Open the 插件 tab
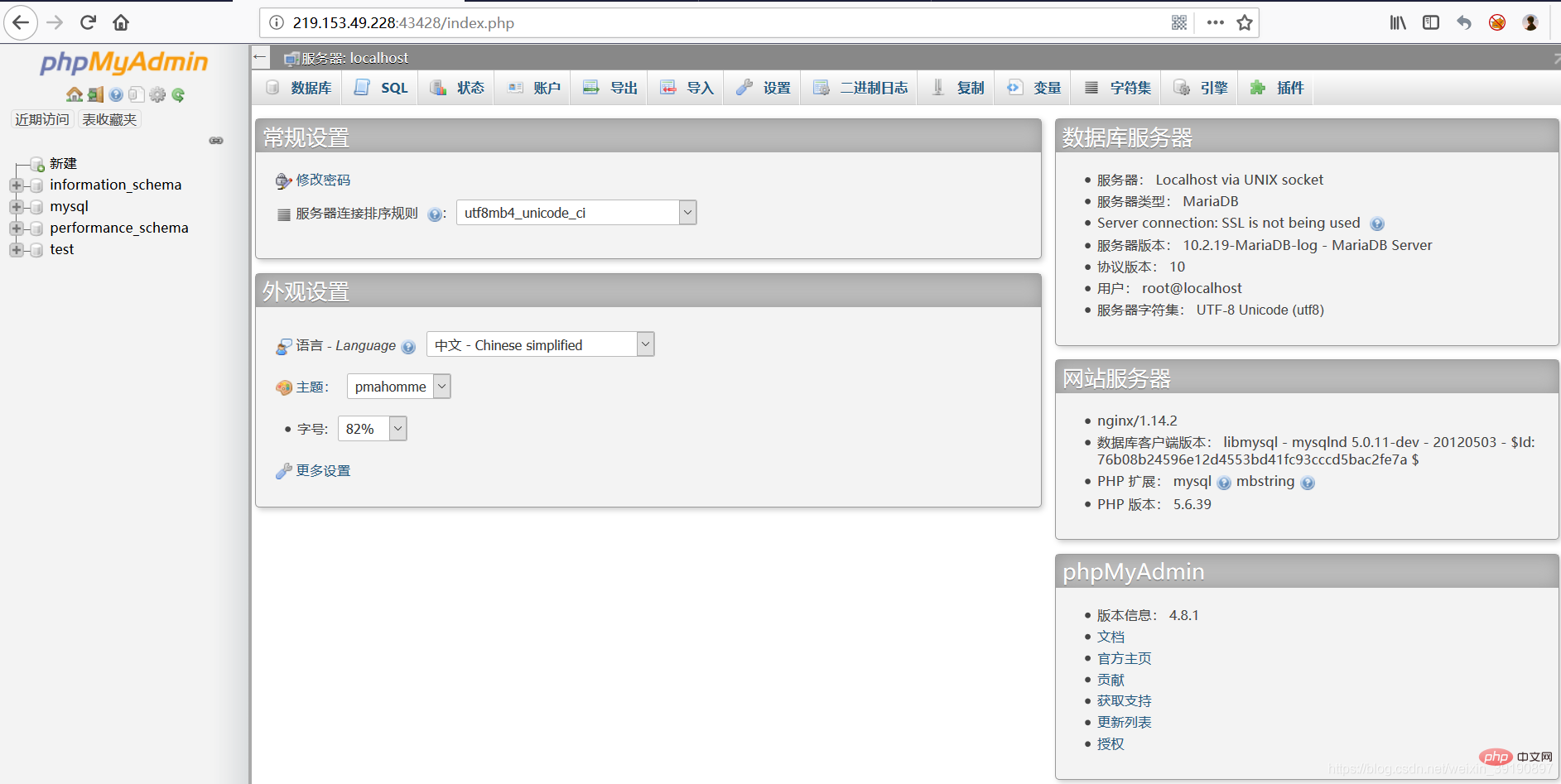The image size is (1561, 784). point(1276,88)
